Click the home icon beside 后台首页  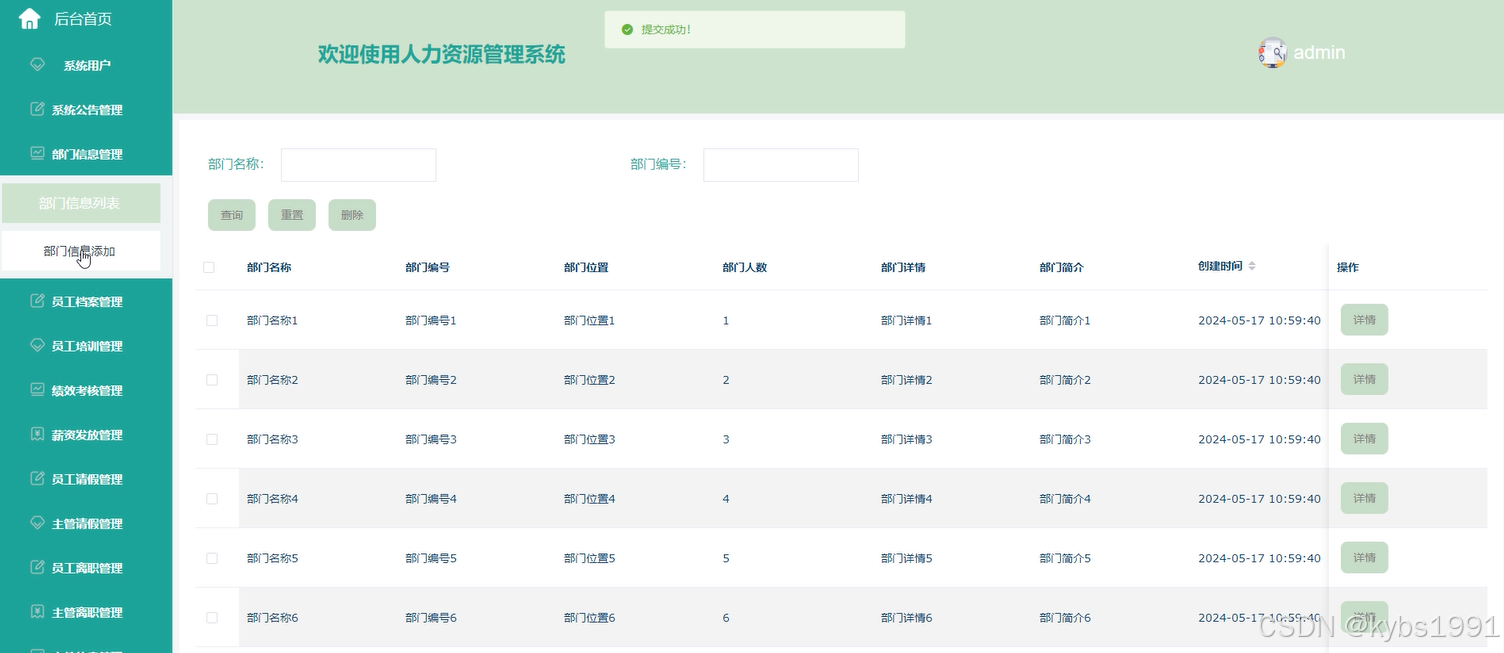[x=30, y=18]
